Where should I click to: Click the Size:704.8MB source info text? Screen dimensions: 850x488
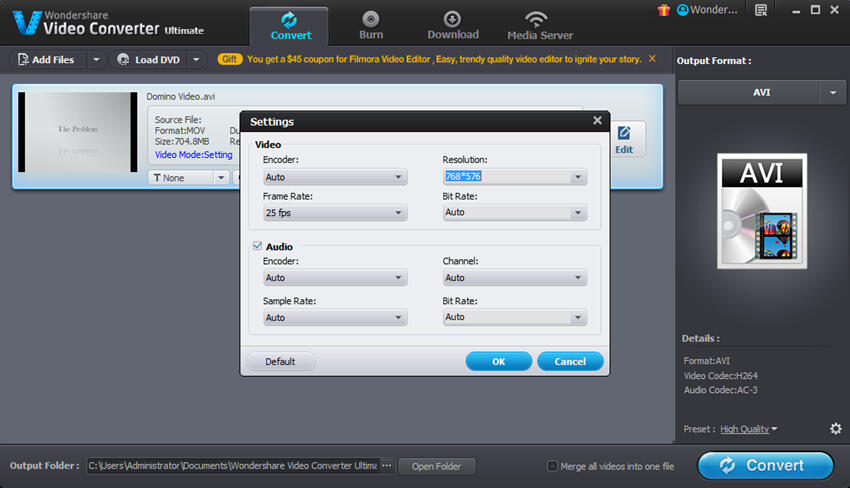(x=182, y=142)
